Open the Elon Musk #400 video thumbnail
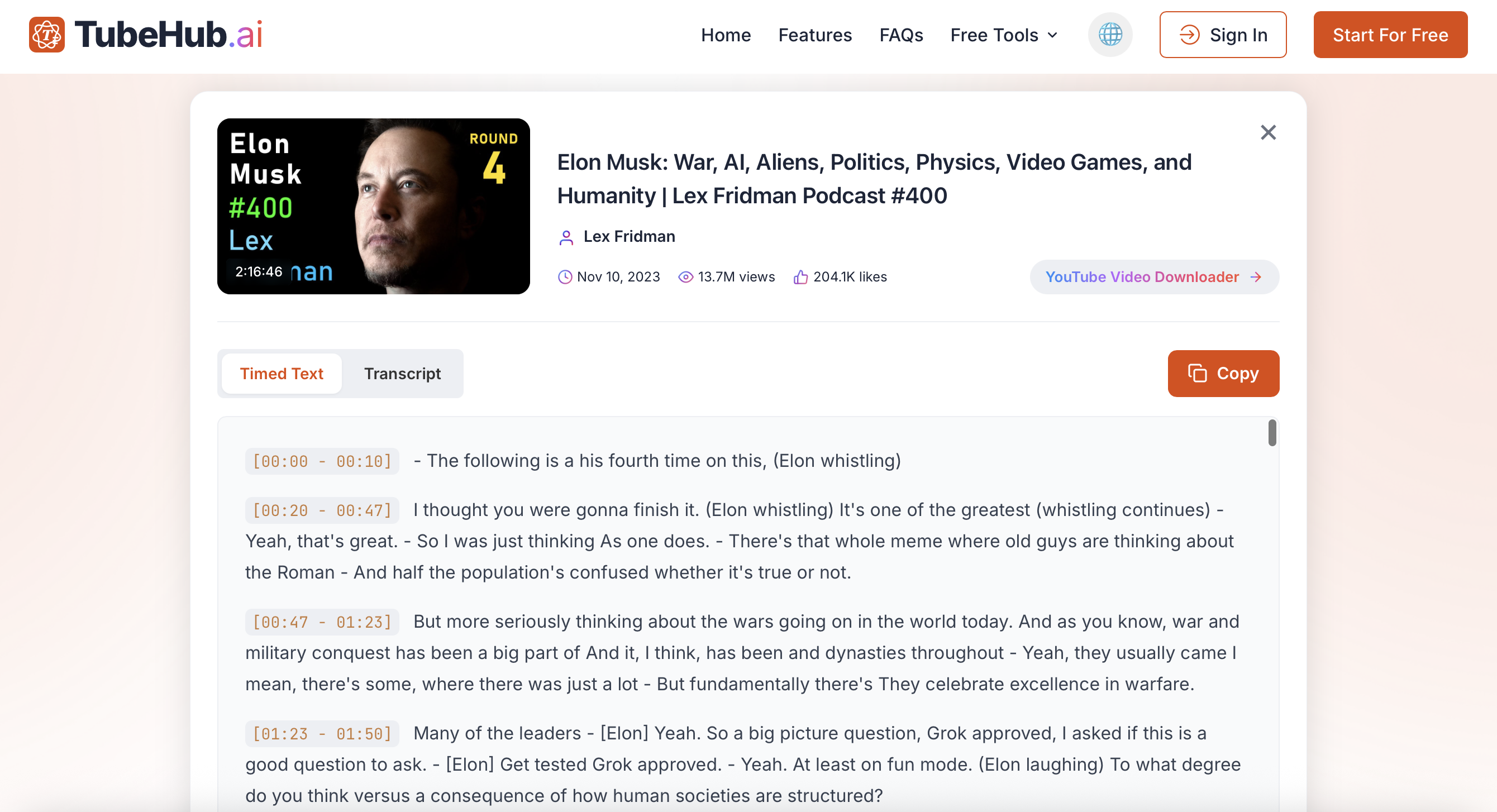 (374, 206)
